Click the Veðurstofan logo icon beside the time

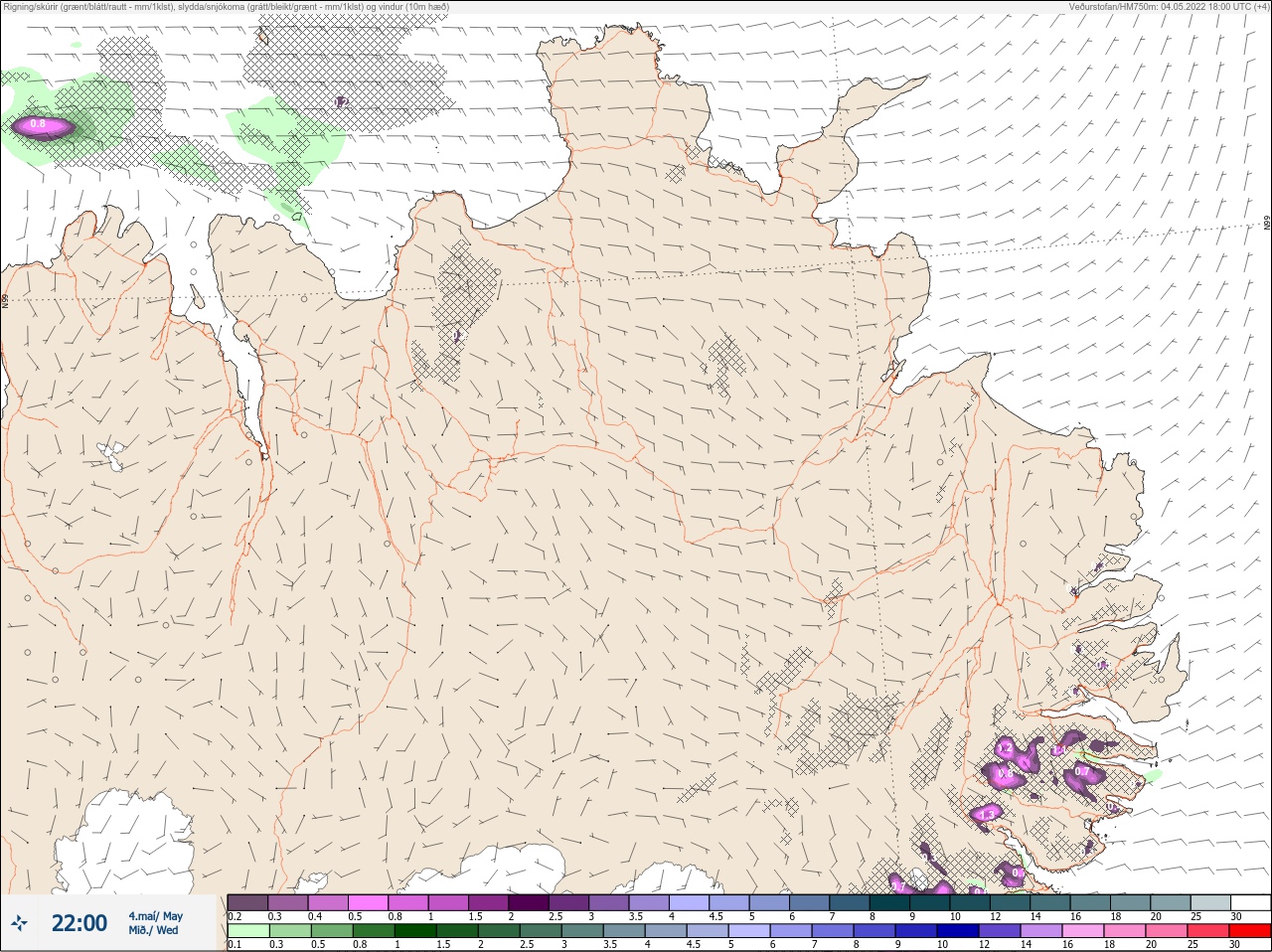tap(19, 923)
